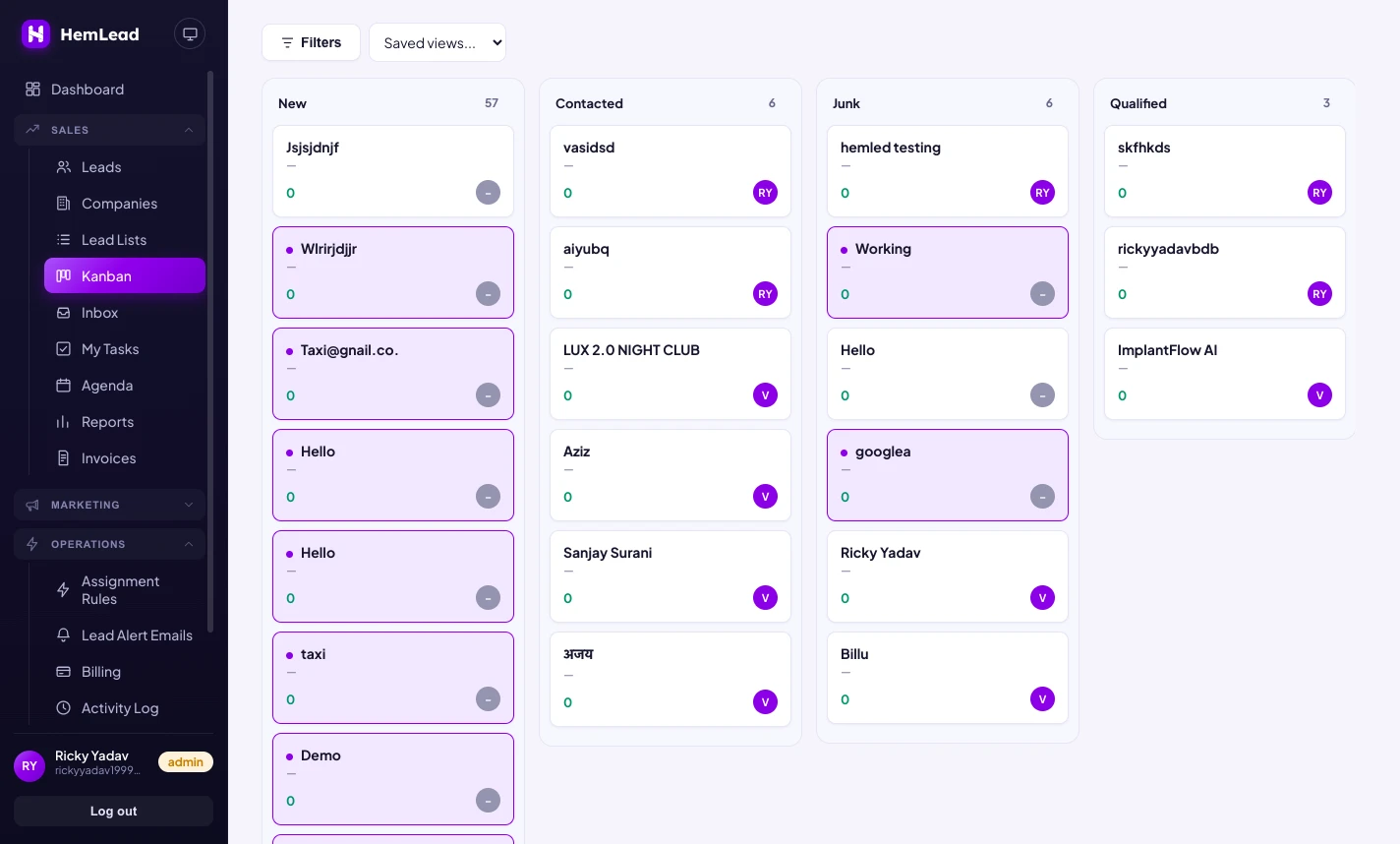Collapse the OPERATIONS section
The image size is (1400, 844).
(109, 544)
